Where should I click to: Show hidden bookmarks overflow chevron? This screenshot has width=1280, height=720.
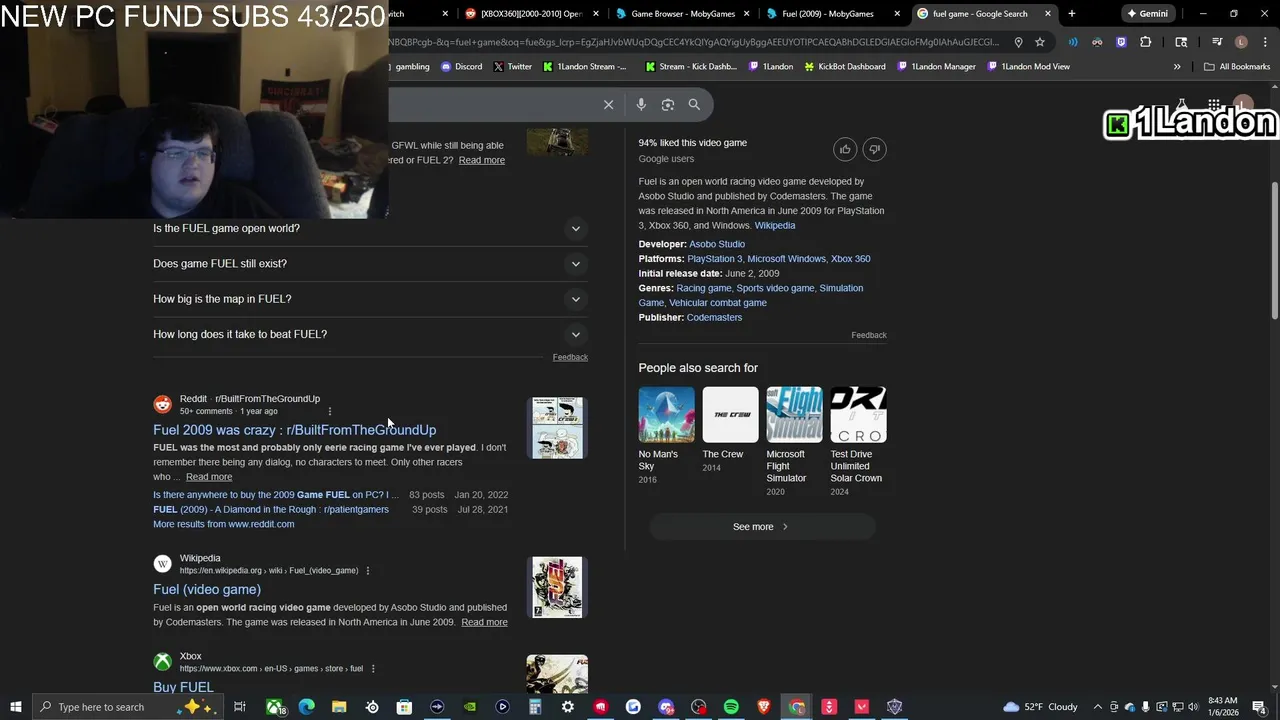[1177, 67]
